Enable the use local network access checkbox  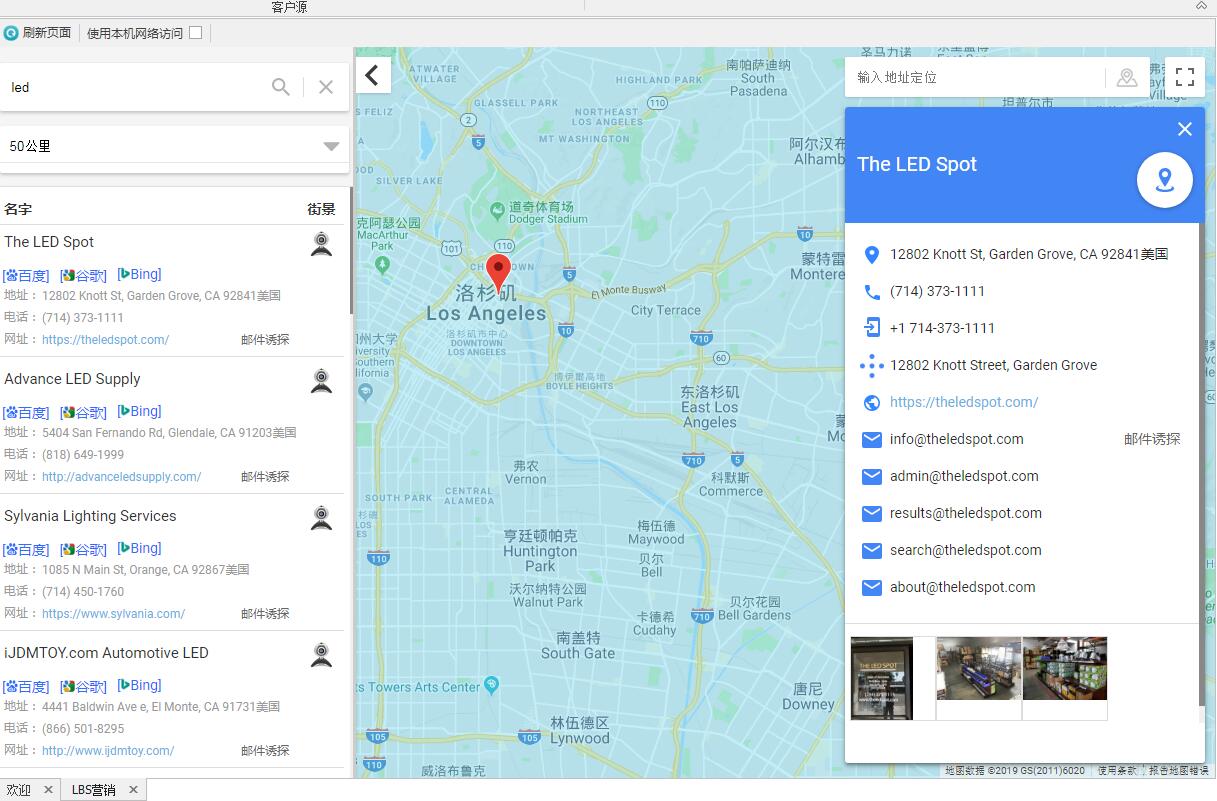(196, 33)
